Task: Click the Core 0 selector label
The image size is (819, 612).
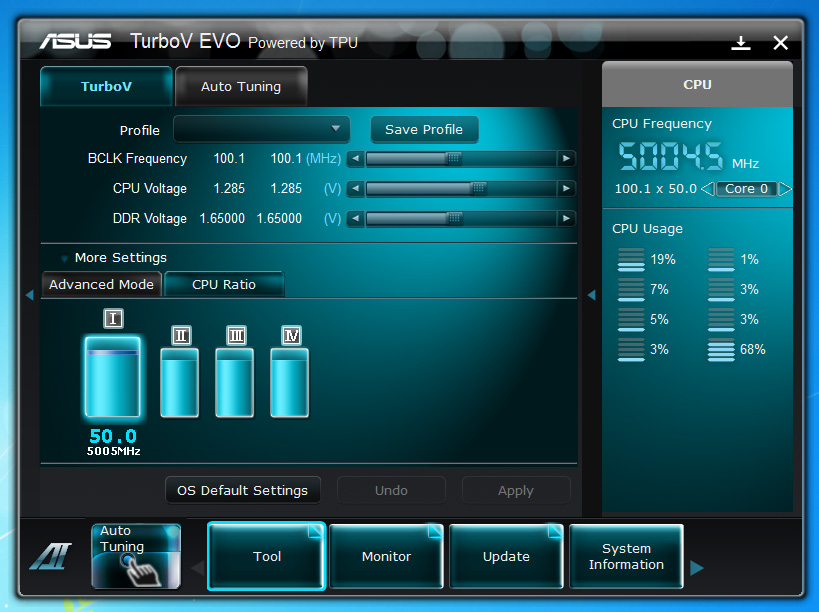Action: (746, 189)
